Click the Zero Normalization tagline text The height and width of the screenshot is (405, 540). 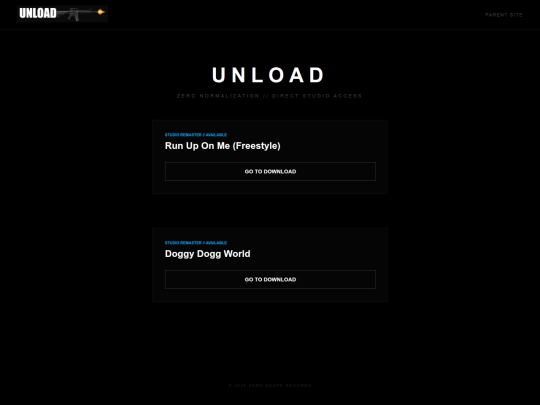269,96
